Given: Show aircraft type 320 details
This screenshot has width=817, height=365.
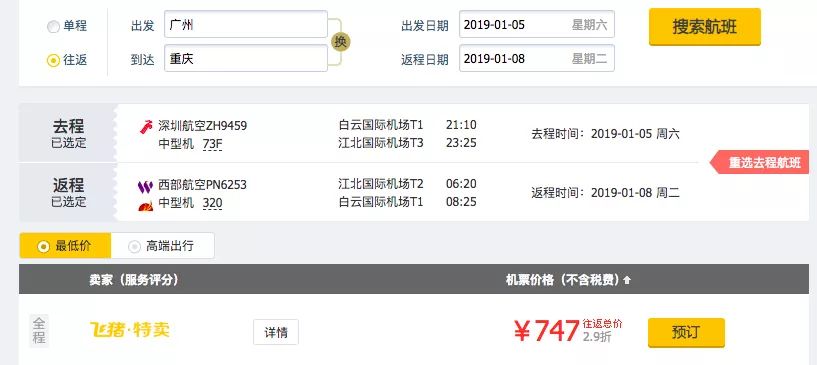Looking at the screenshot, I should [213, 203].
